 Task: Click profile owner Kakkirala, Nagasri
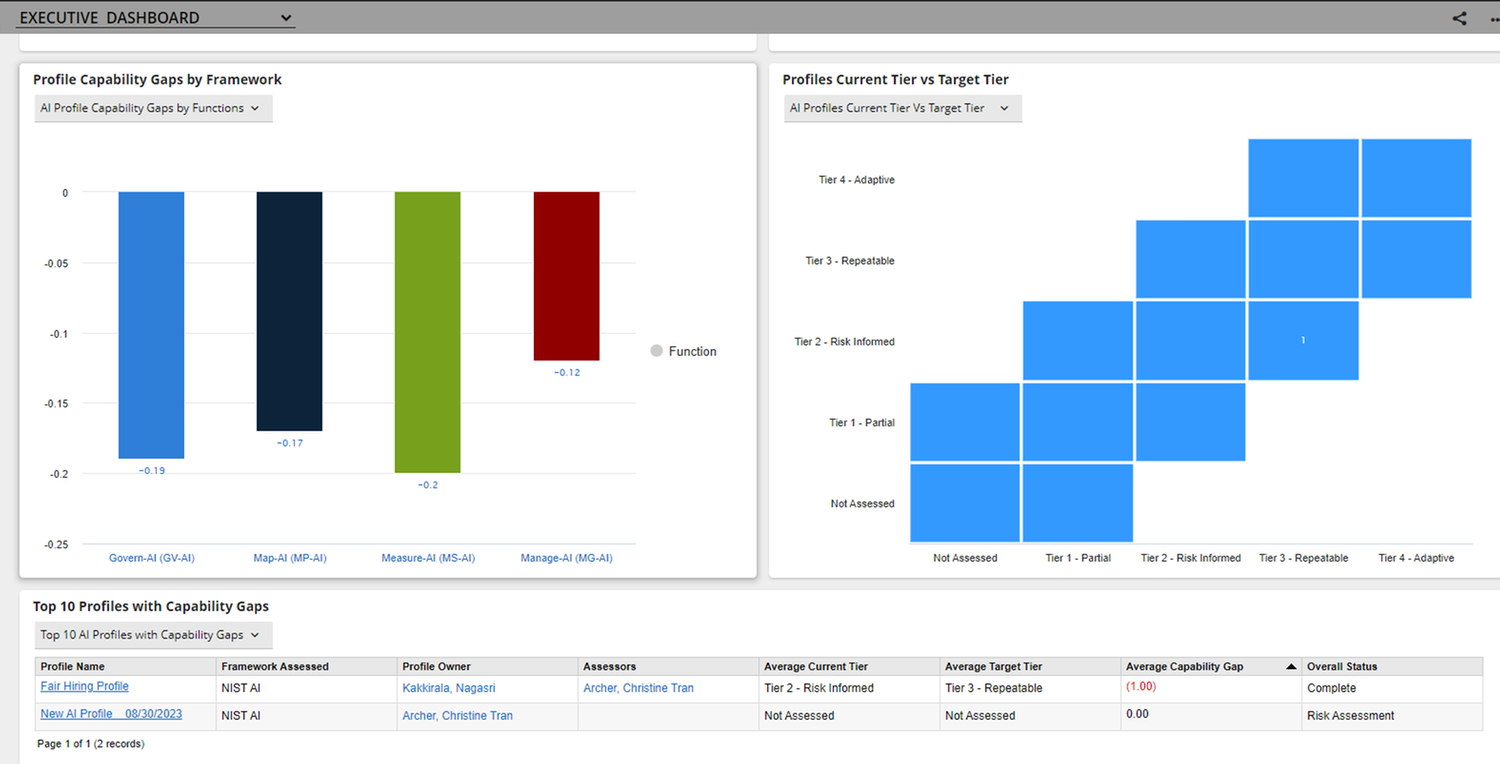point(448,688)
